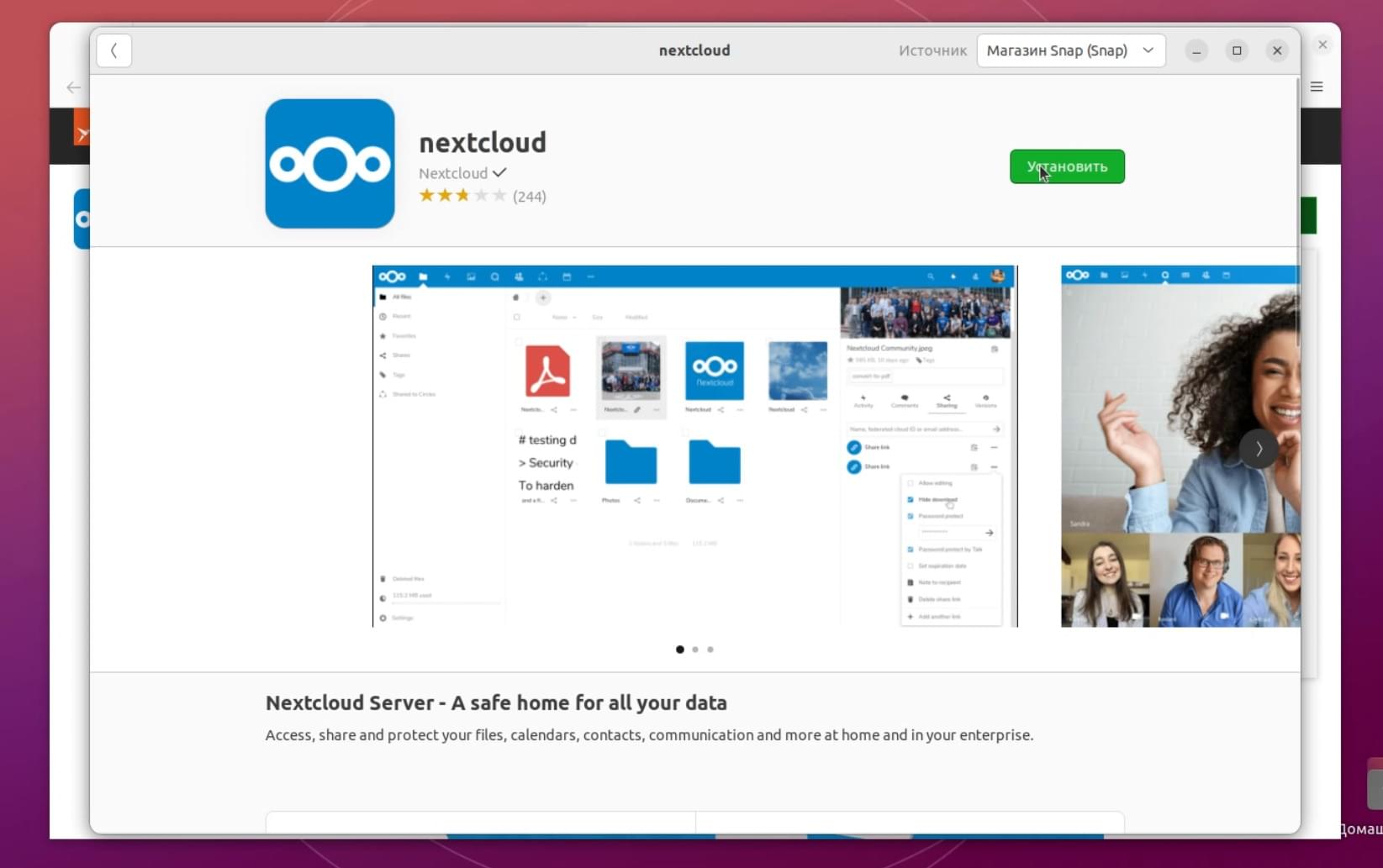
Task: Open the hamburger menu of the background window
Action: coord(1317,87)
